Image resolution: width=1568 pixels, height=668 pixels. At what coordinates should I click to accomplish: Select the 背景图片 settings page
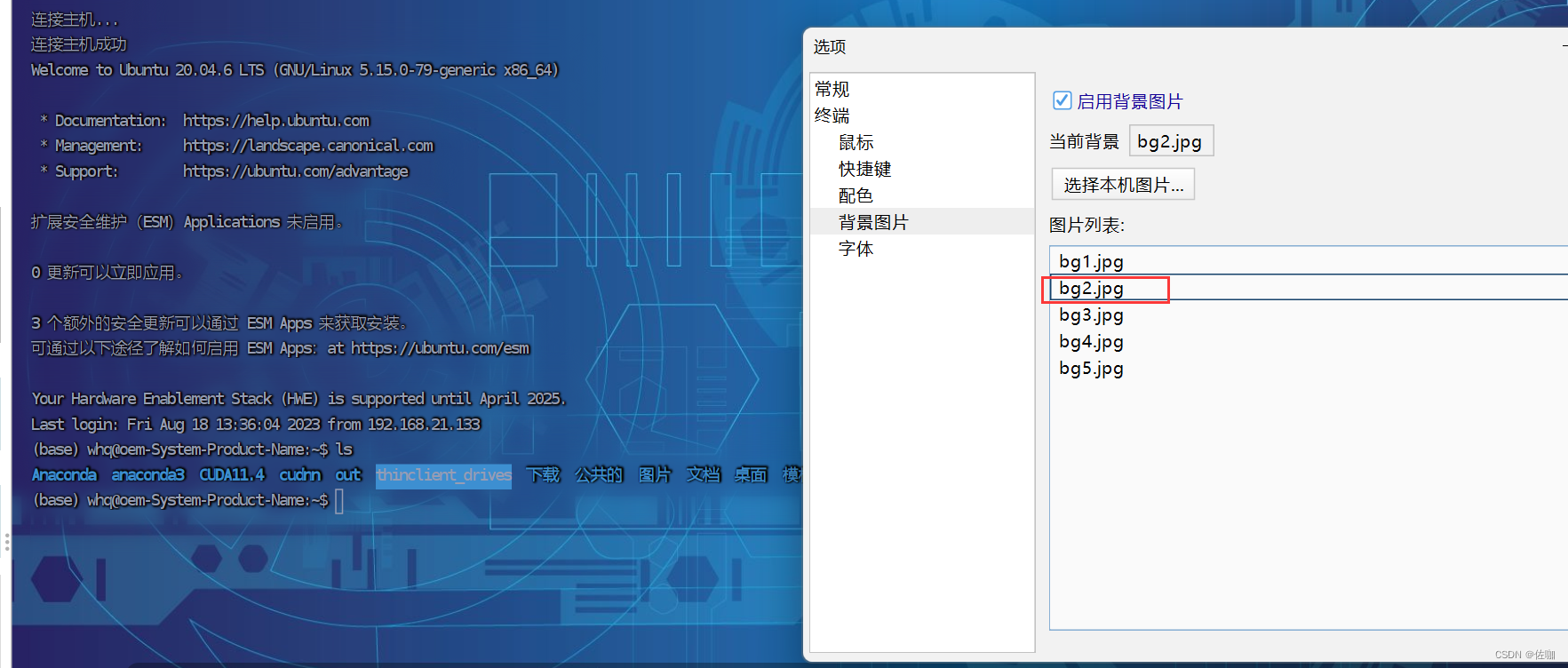click(x=922, y=221)
